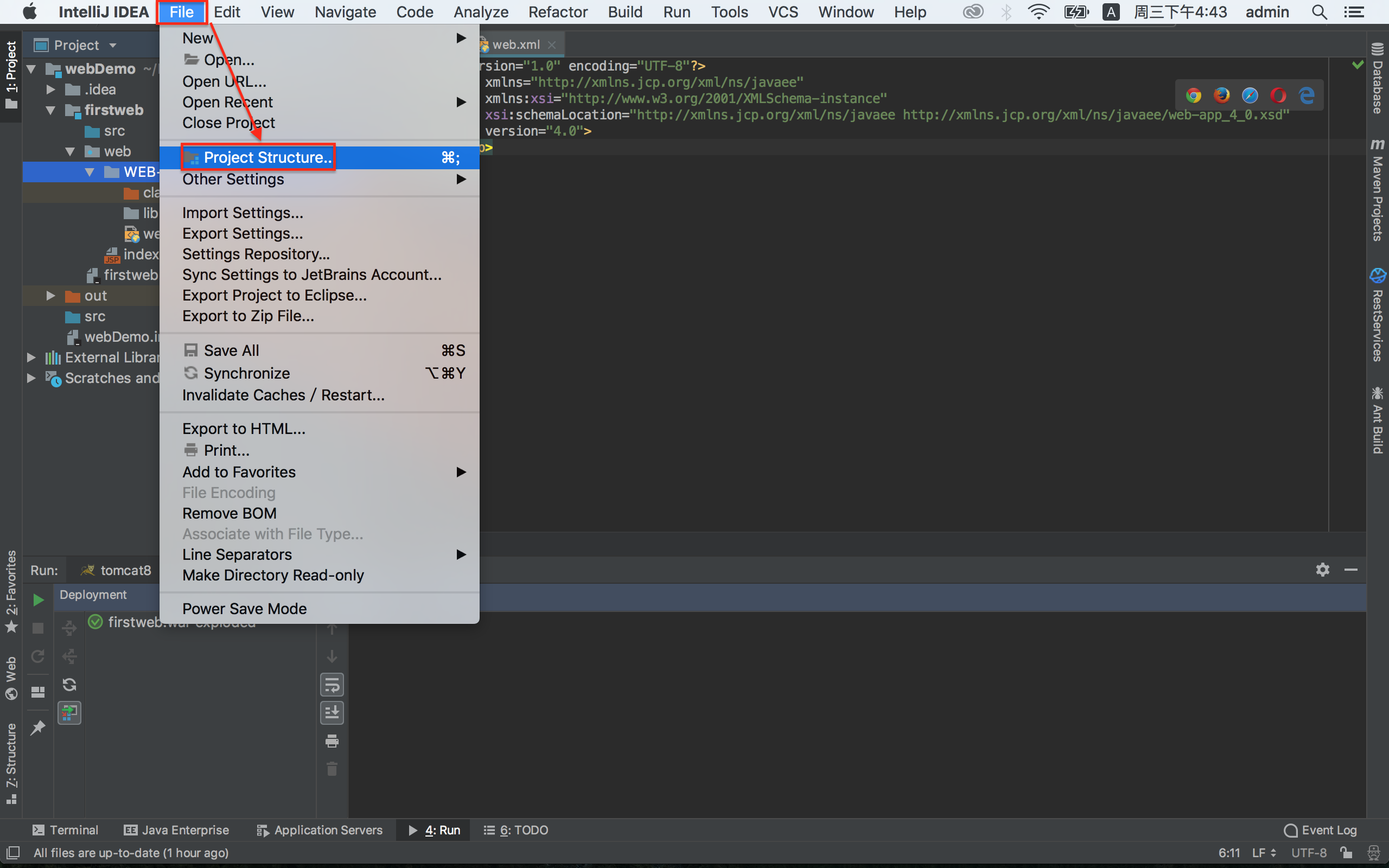Toggle scroll to end in console

coord(332,713)
